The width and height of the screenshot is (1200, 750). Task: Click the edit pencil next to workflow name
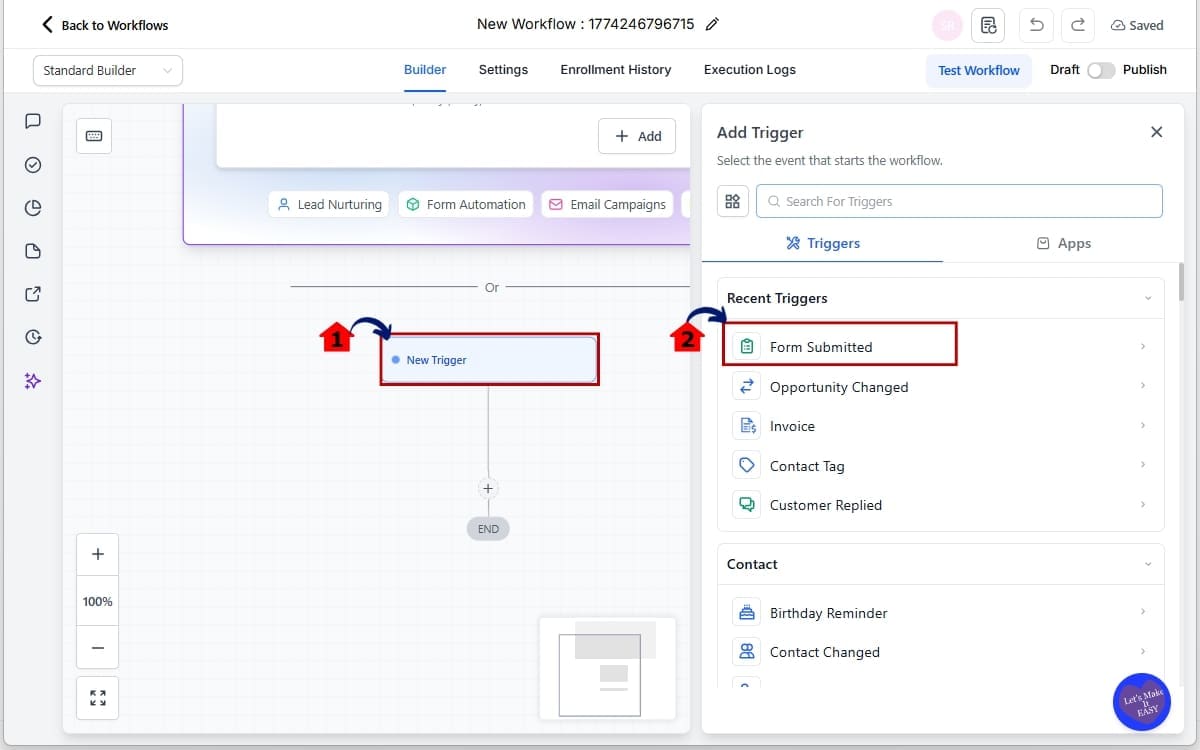point(712,23)
